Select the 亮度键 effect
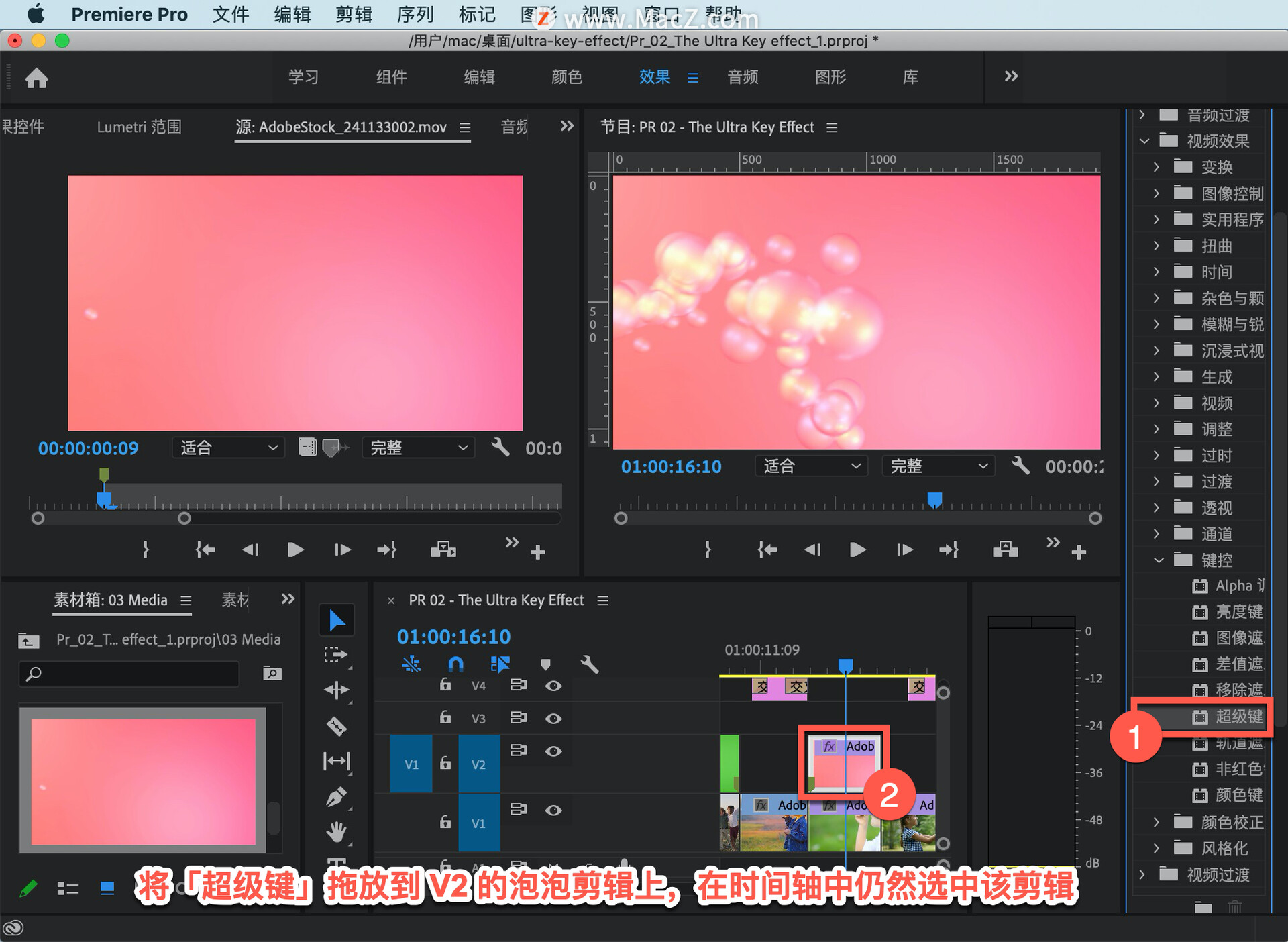The width and height of the screenshot is (1288, 942). [x=1228, y=612]
